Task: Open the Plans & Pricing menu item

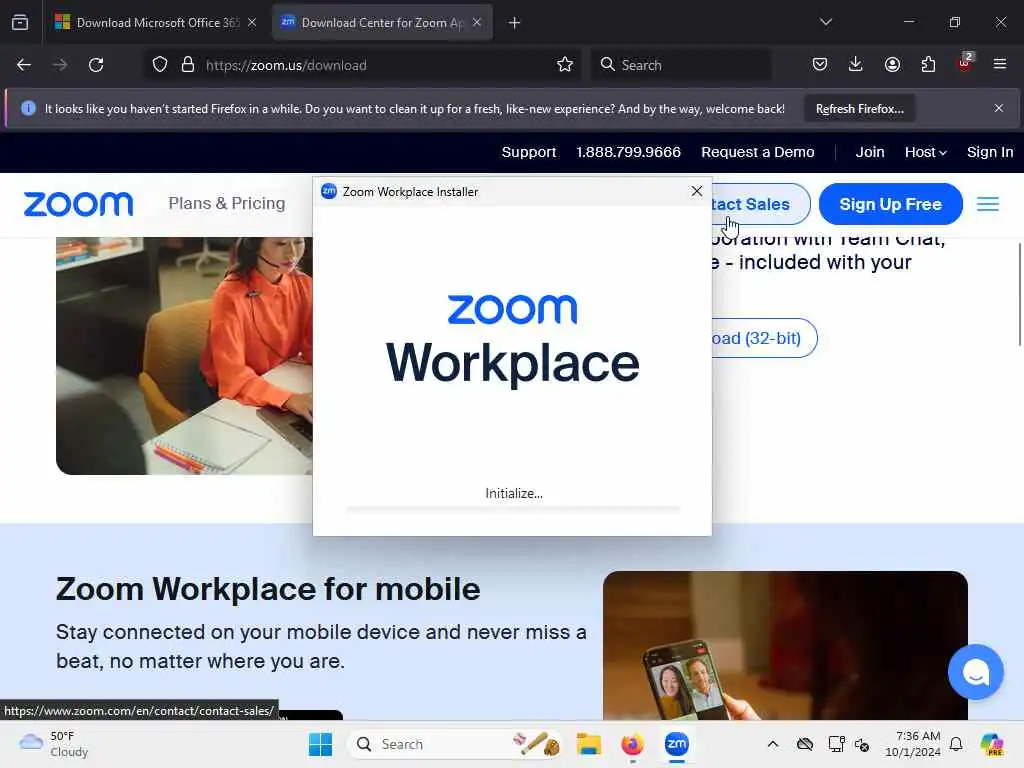Action: [x=227, y=203]
